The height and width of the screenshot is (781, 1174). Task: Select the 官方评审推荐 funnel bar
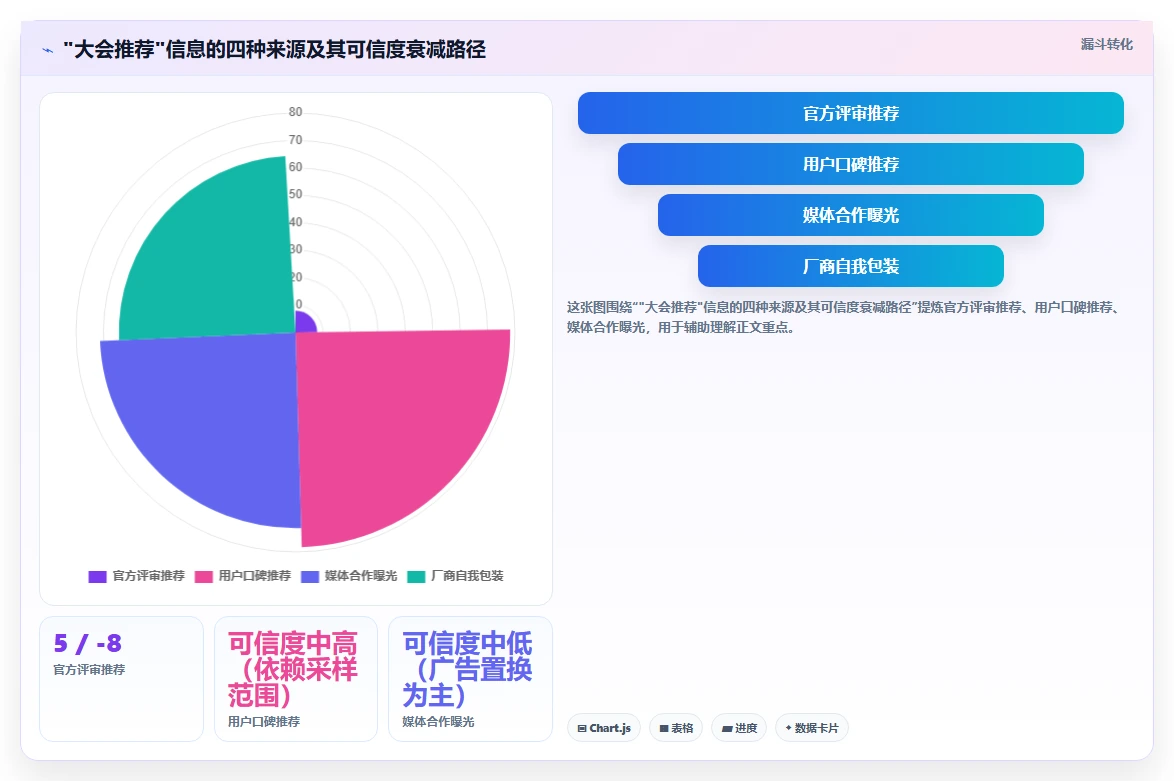click(851, 113)
